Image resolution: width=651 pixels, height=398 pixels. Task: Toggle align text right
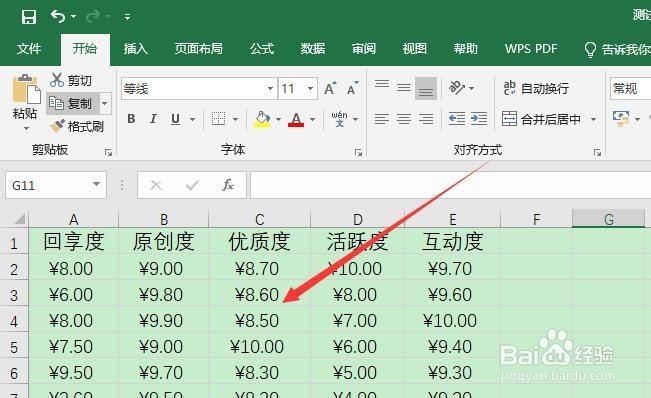(426, 119)
